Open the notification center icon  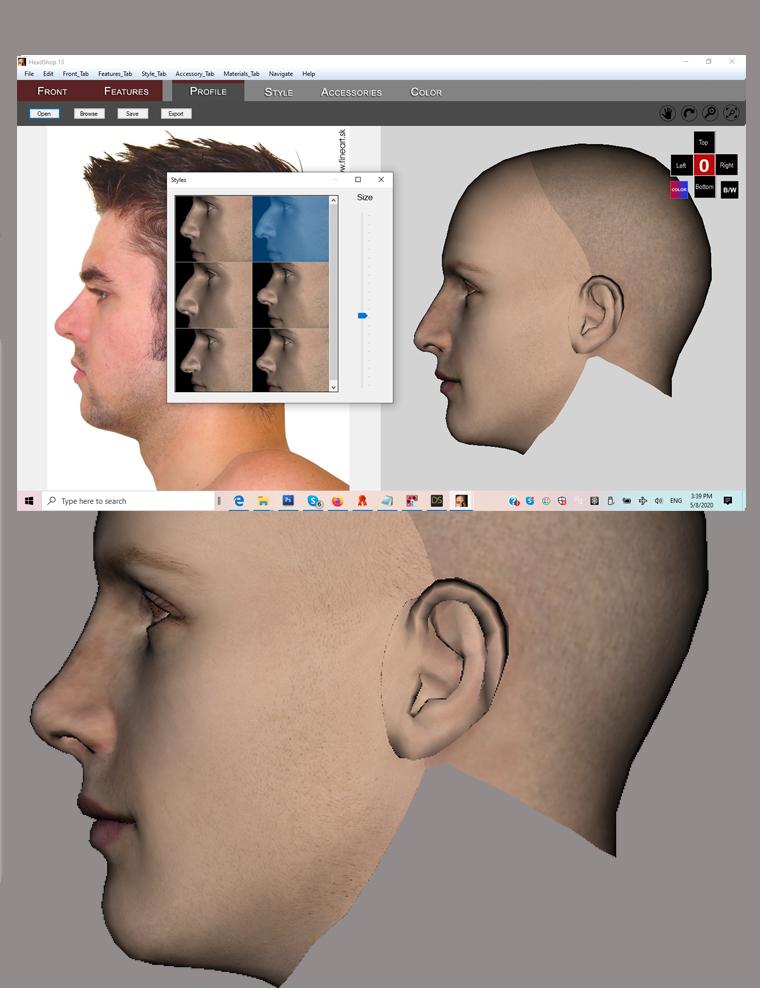pyautogui.click(x=728, y=501)
